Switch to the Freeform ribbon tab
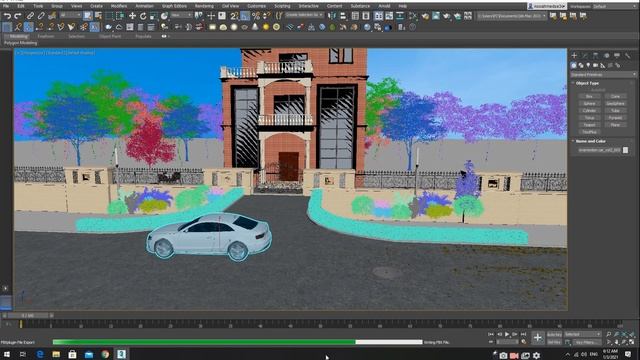Image resolution: width=640 pixels, height=360 pixels. pos(46,36)
